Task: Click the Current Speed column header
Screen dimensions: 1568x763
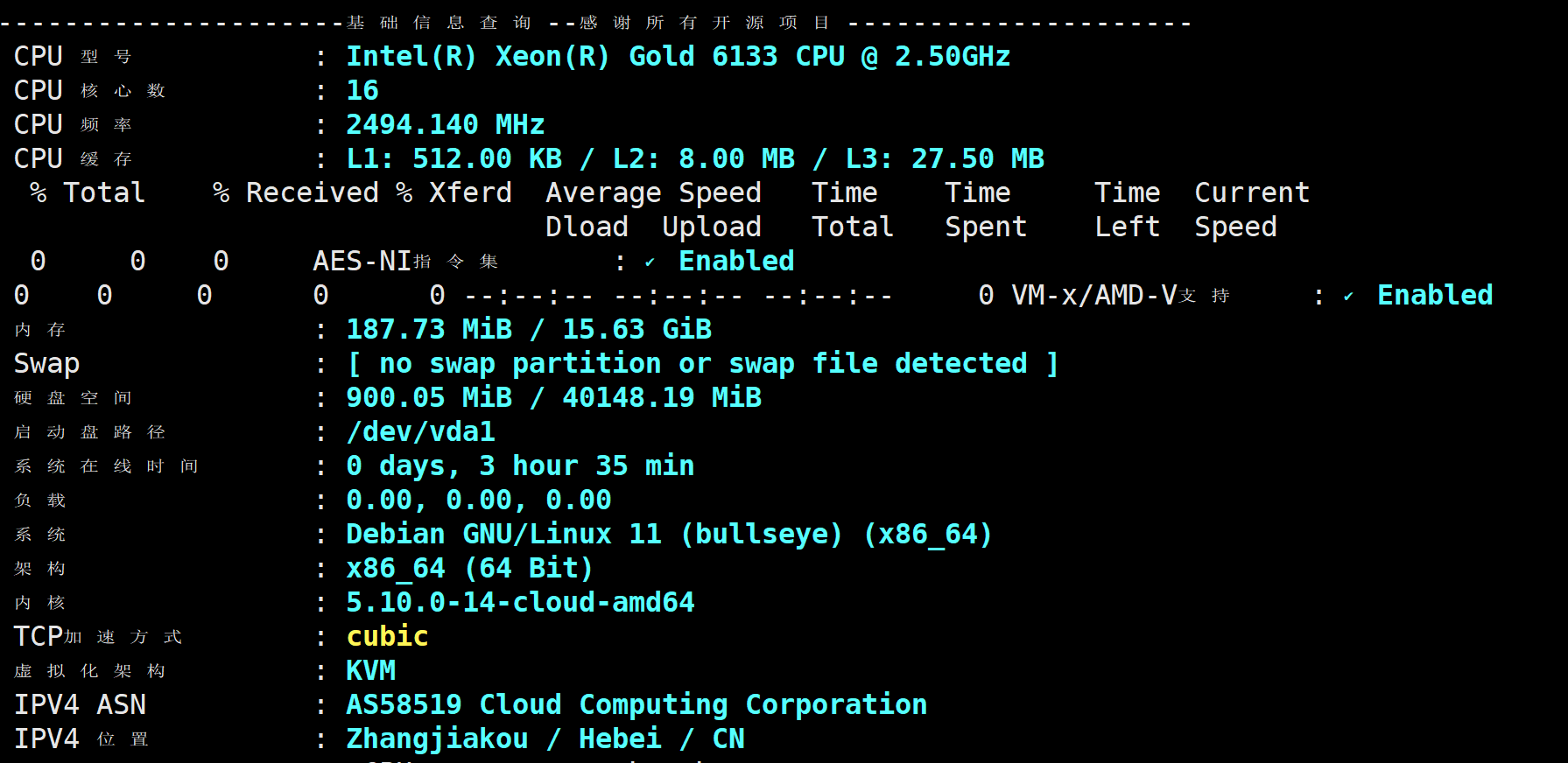Action: point(1252,210)
